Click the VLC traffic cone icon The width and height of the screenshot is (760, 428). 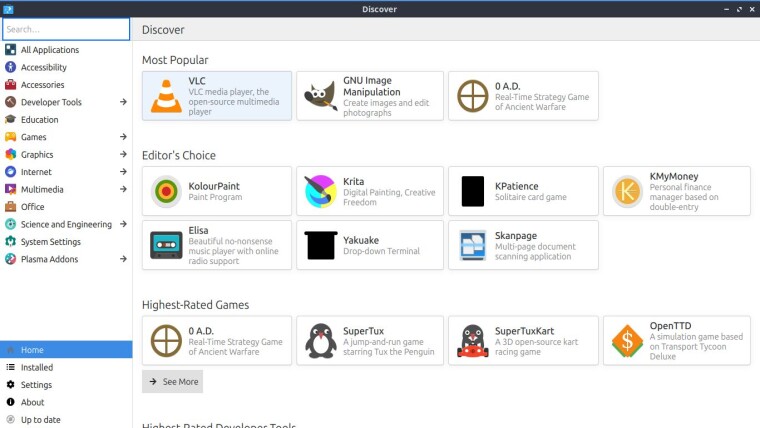click(x=166, y=96)
